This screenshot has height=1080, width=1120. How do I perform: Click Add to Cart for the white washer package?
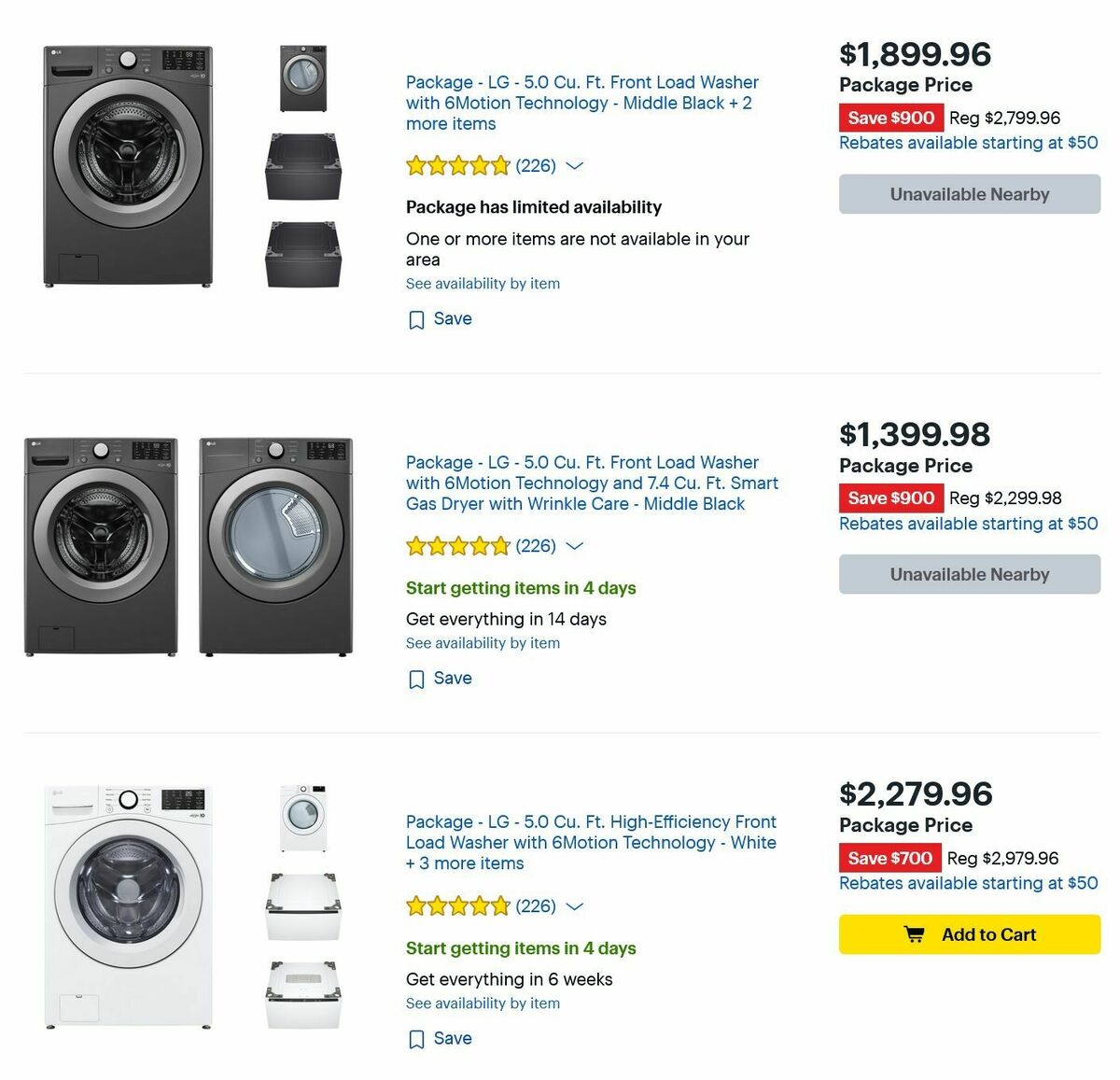(969, 934)
